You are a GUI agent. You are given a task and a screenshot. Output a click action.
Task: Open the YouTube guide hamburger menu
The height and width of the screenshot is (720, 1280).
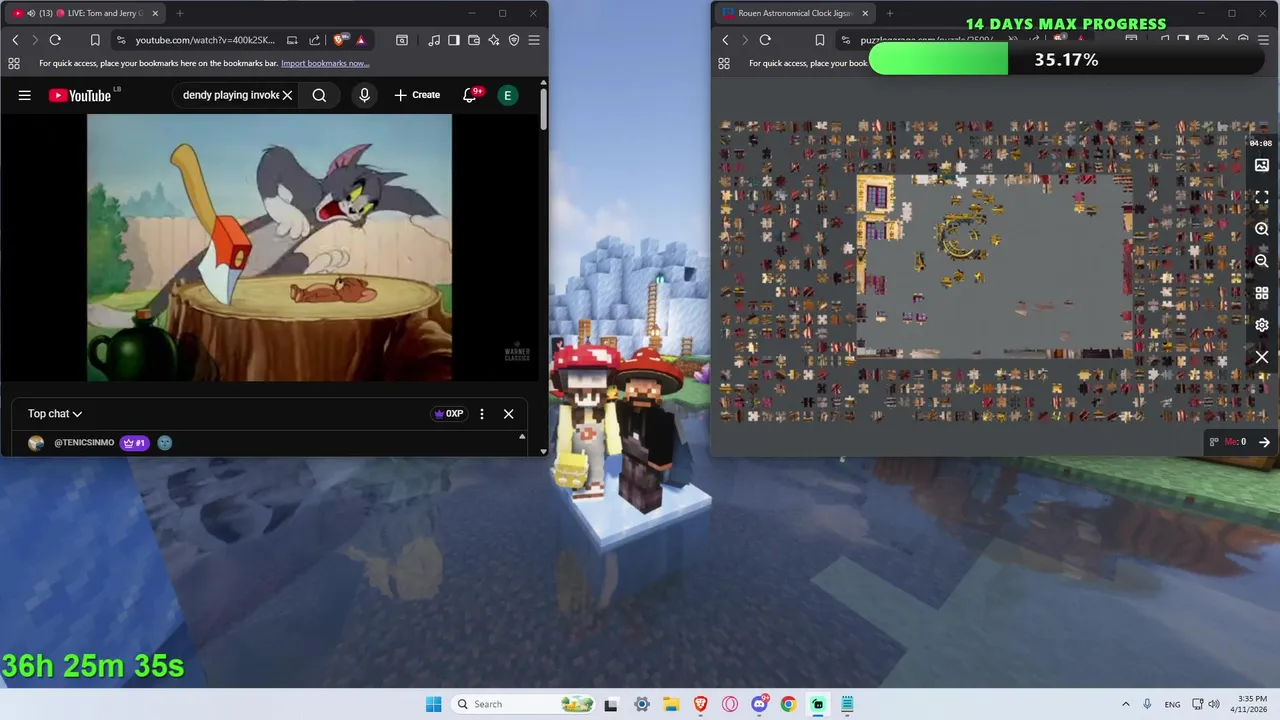click(x=25, y=95)
